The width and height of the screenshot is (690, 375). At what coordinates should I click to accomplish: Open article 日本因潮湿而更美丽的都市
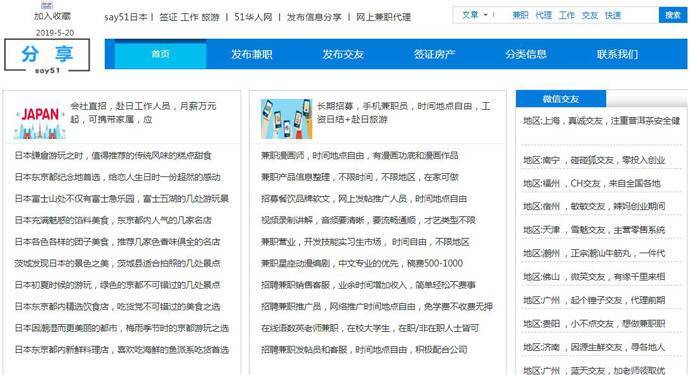click(x=121, y=328)
